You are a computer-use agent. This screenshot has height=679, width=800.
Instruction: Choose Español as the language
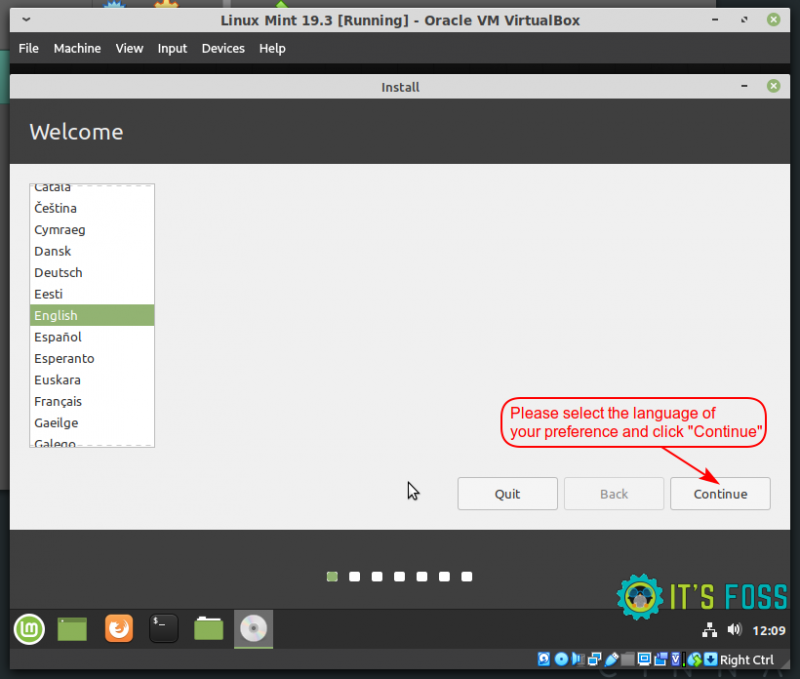point(92,337)
